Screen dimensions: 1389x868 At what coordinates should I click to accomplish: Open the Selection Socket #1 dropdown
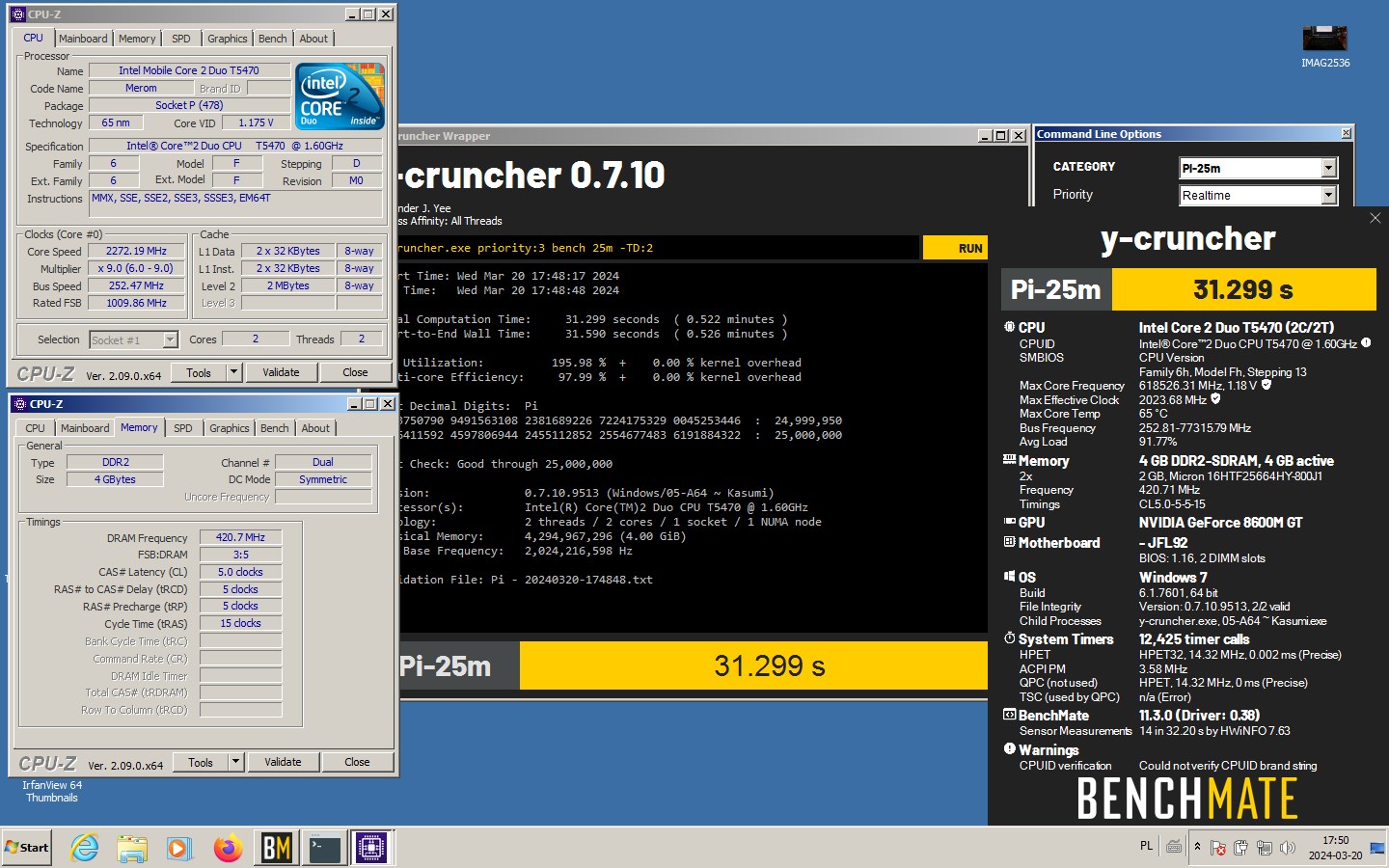(134, 339)
